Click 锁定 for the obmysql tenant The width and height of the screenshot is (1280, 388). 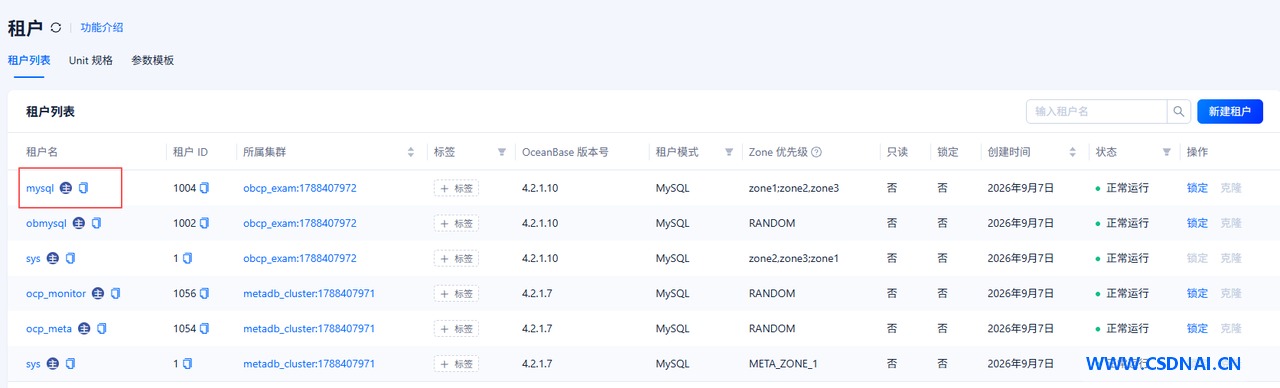pos(1197,223)
